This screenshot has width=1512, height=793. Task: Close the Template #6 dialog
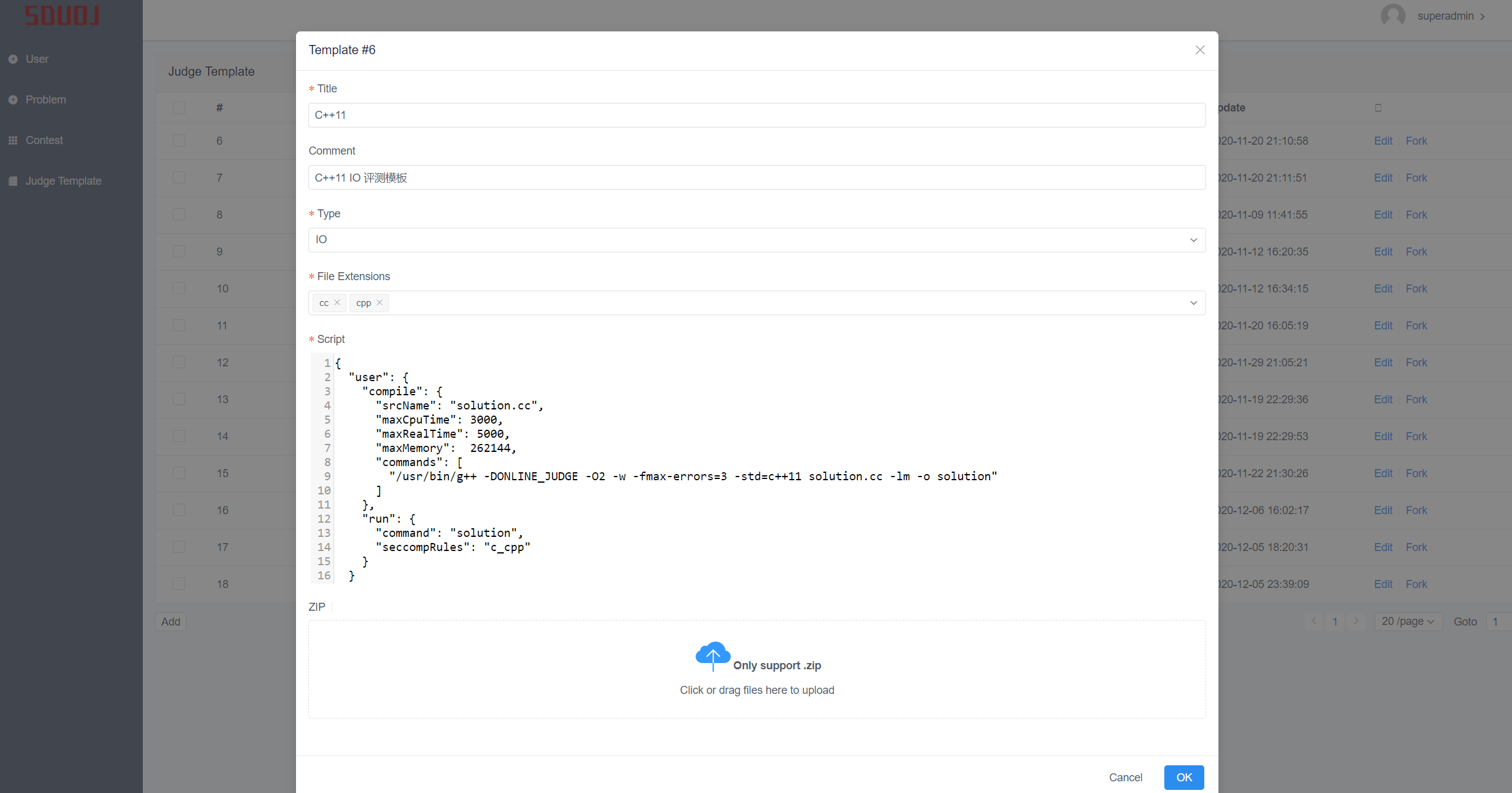point(1199,50)
